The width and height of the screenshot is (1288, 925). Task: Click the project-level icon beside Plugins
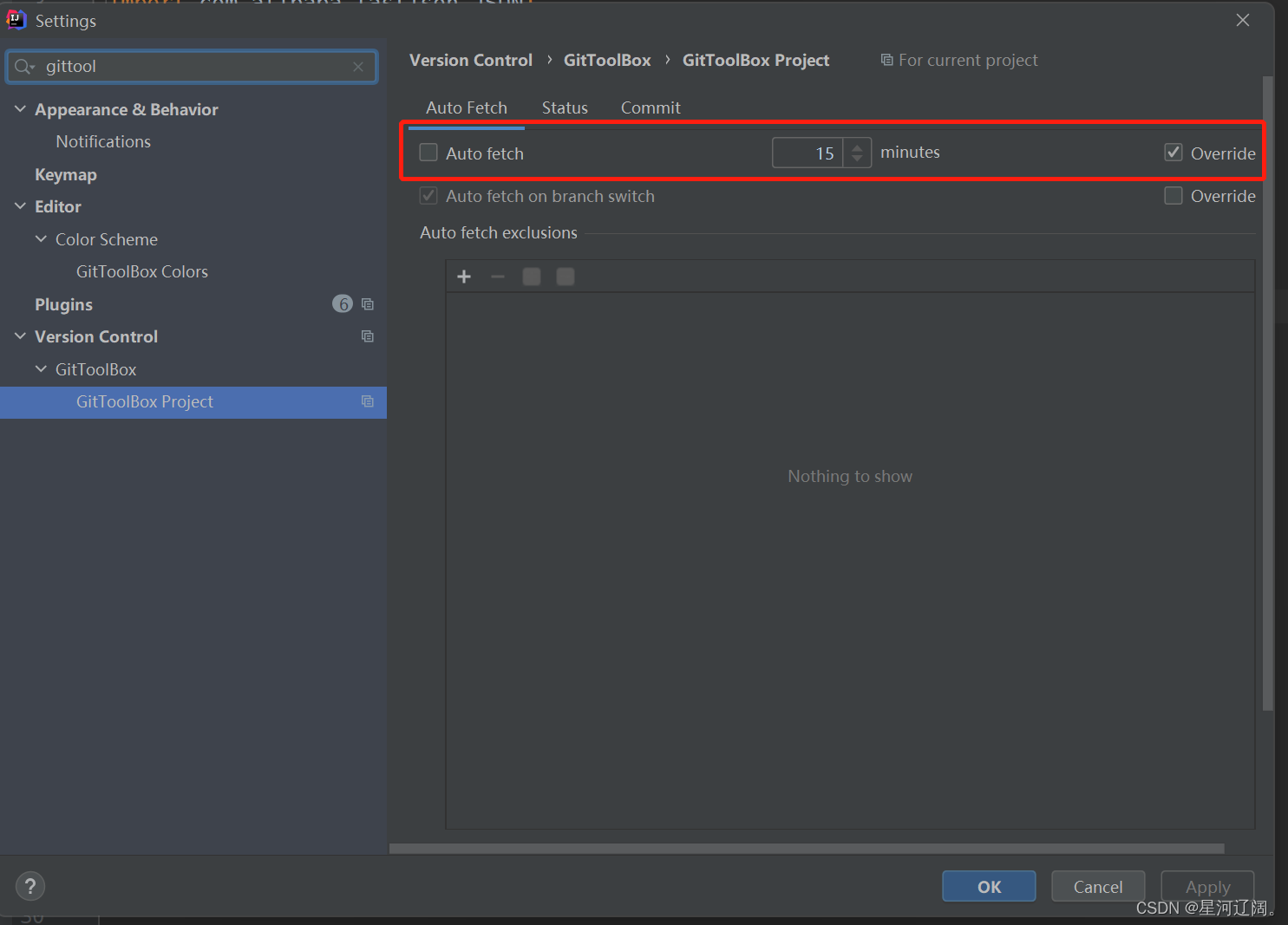(368, 304)
